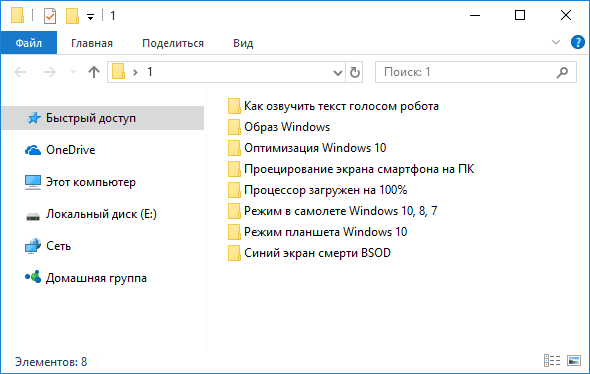The image size is (590, 374).
Task: Select Этот компьютер in navigation pane
Action: coord(91,182)
